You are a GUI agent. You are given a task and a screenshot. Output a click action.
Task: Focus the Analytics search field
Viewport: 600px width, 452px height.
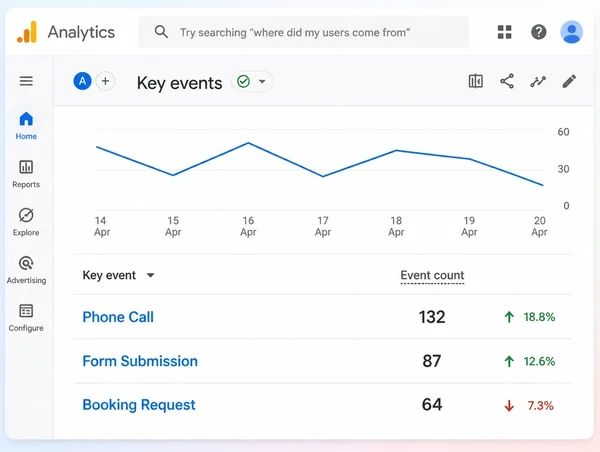[303, 32]
